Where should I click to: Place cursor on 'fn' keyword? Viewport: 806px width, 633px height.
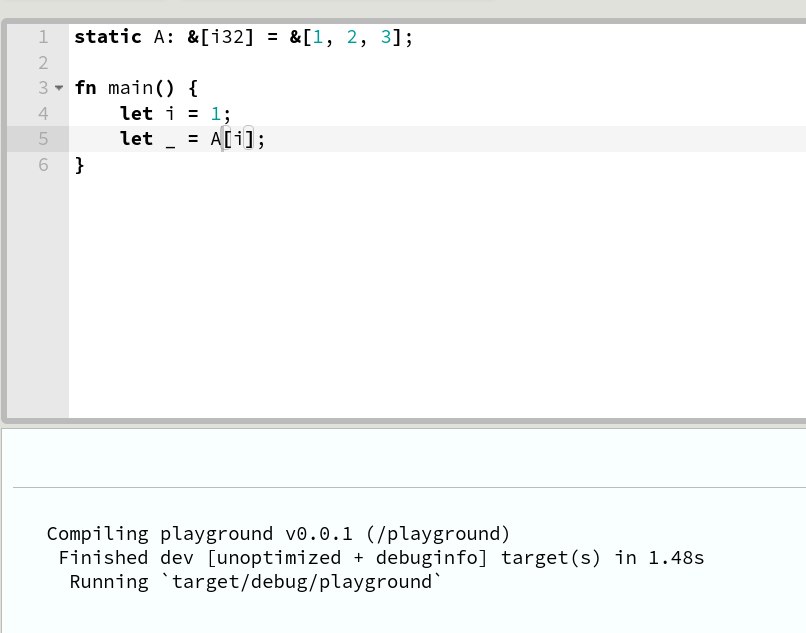point(85,88)
